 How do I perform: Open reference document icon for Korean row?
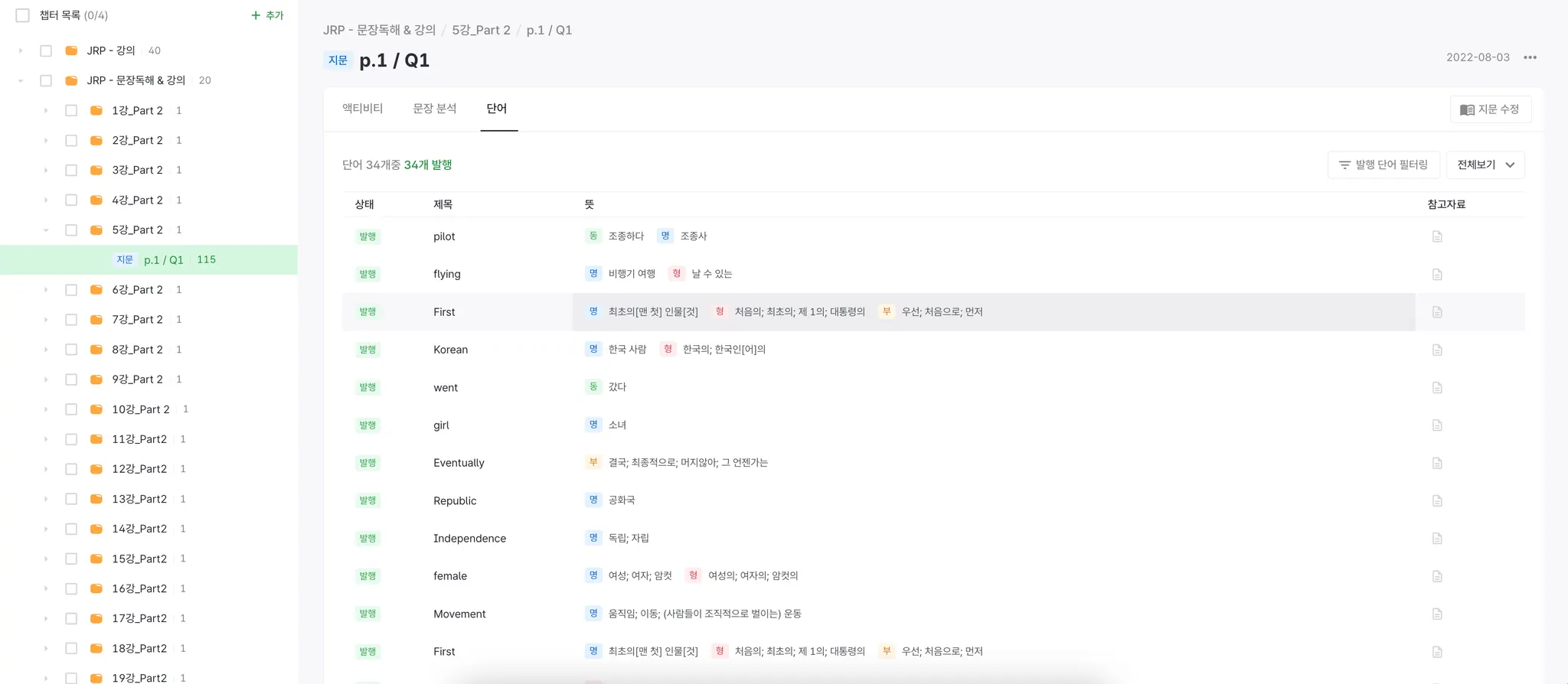1437,350
